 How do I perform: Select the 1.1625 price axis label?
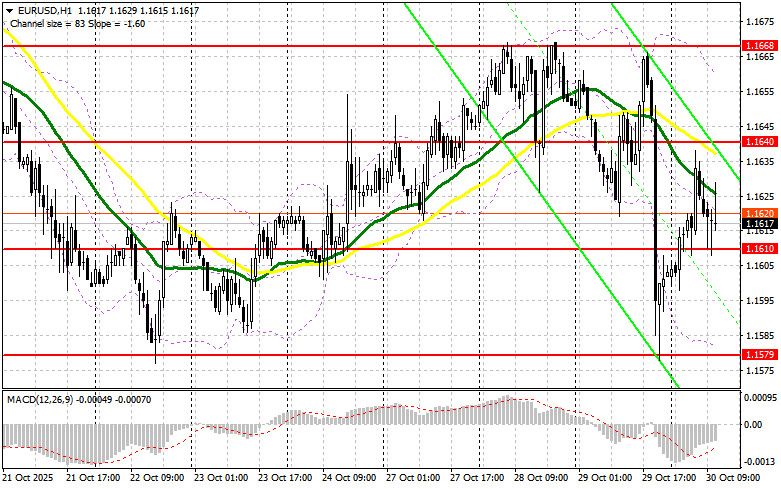point(761,196)
